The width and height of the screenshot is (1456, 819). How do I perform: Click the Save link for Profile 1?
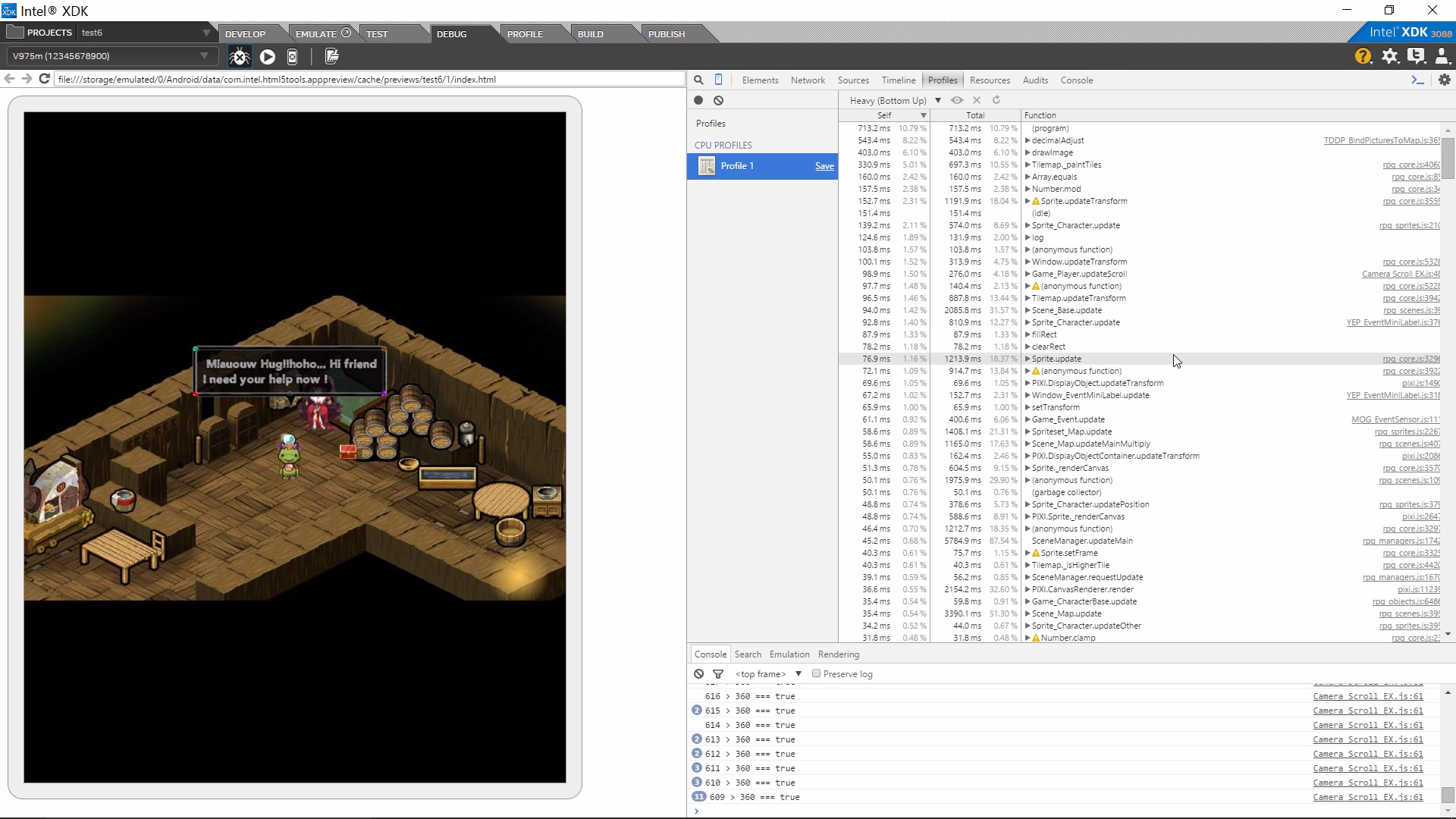pos(824,166)
